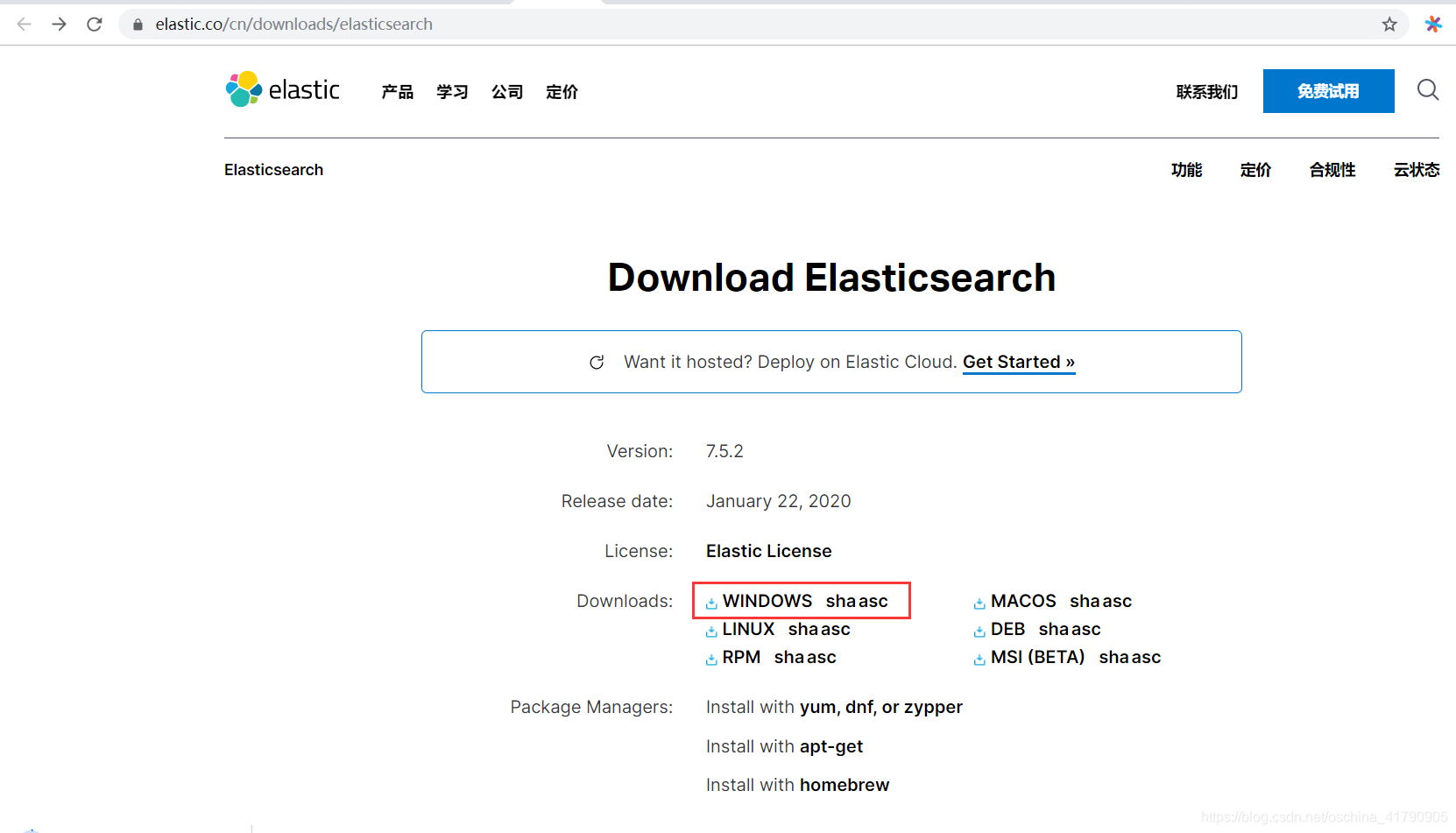Download the MSI (BETA) package

(1038, 657)
